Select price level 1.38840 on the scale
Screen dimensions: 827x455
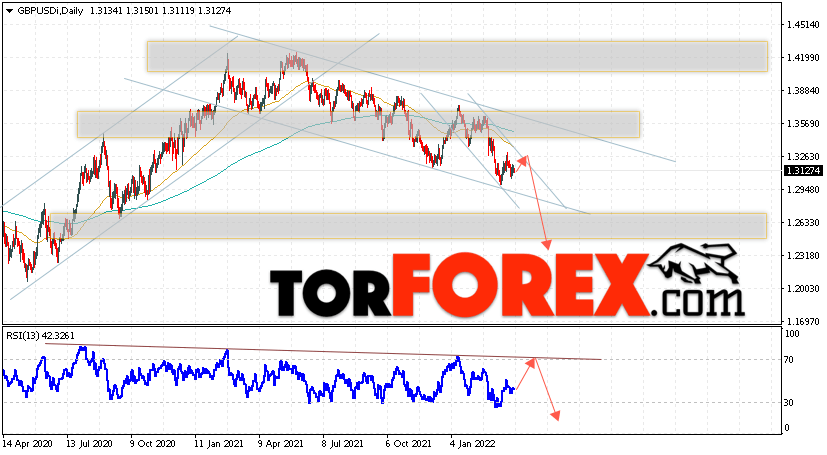click(x=803, y=91)
